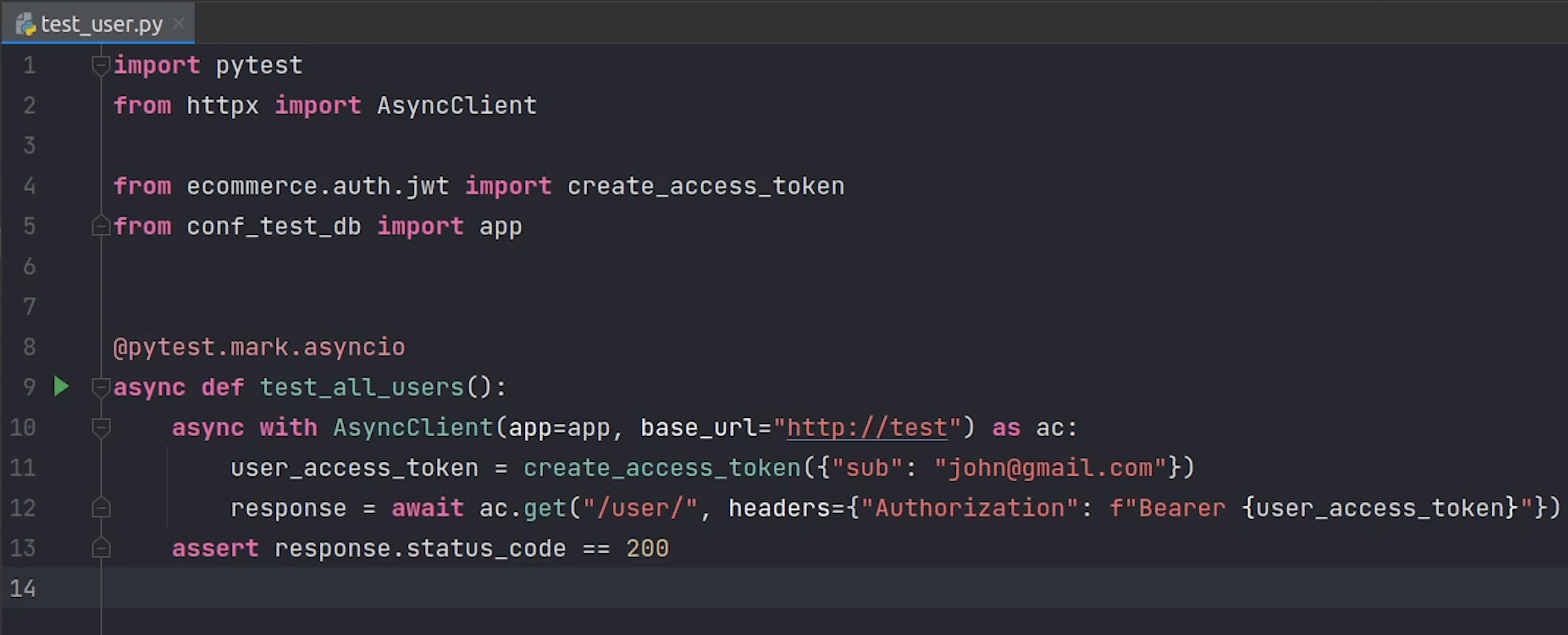The image size is (1568, 635).
Task: Click the test_all_users function name
Action: 362,387
